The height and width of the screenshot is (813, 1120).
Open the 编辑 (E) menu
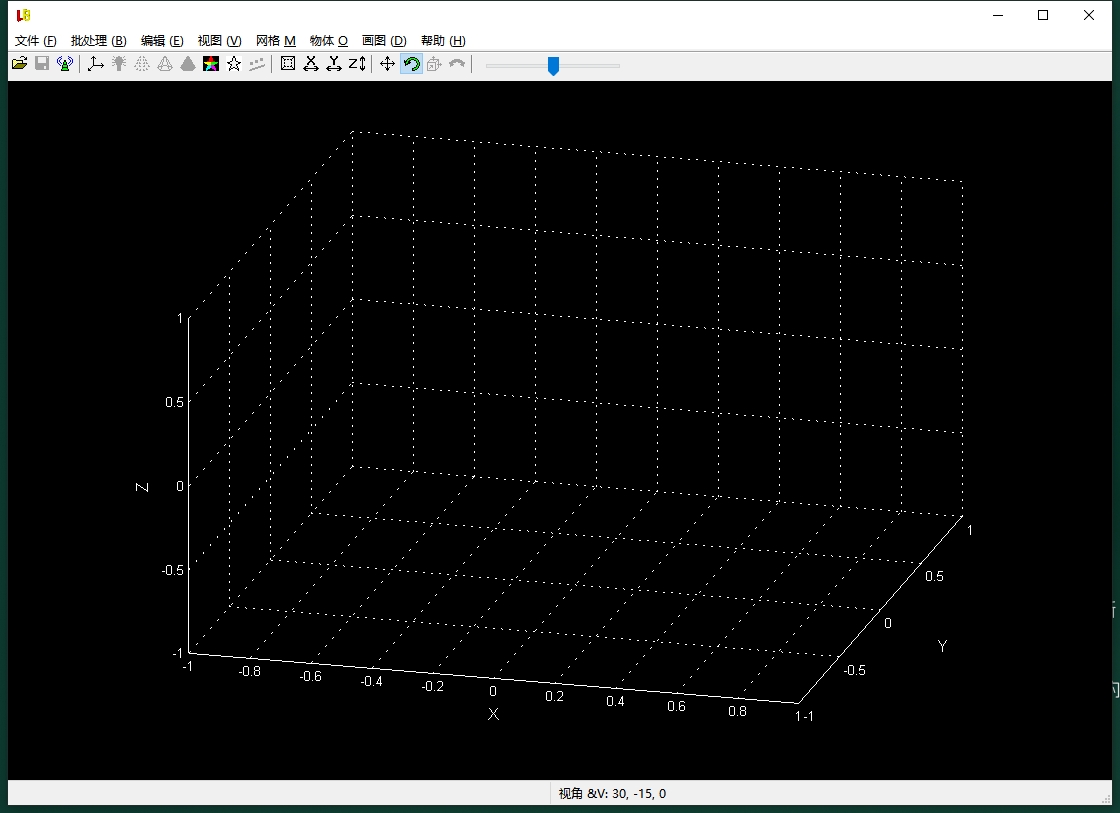coord(162,41)
